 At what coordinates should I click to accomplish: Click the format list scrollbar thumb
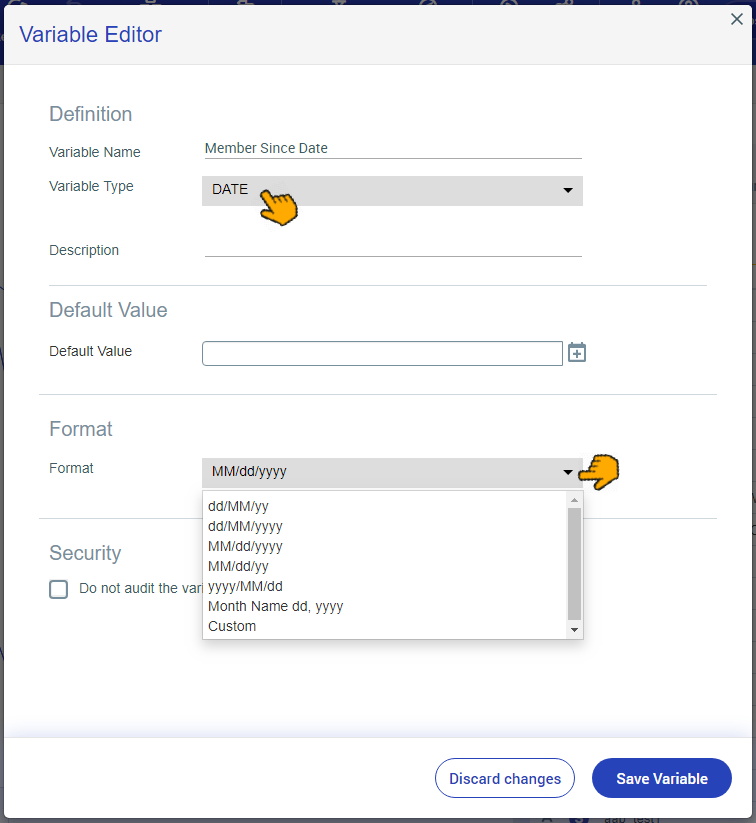(574, 564)
